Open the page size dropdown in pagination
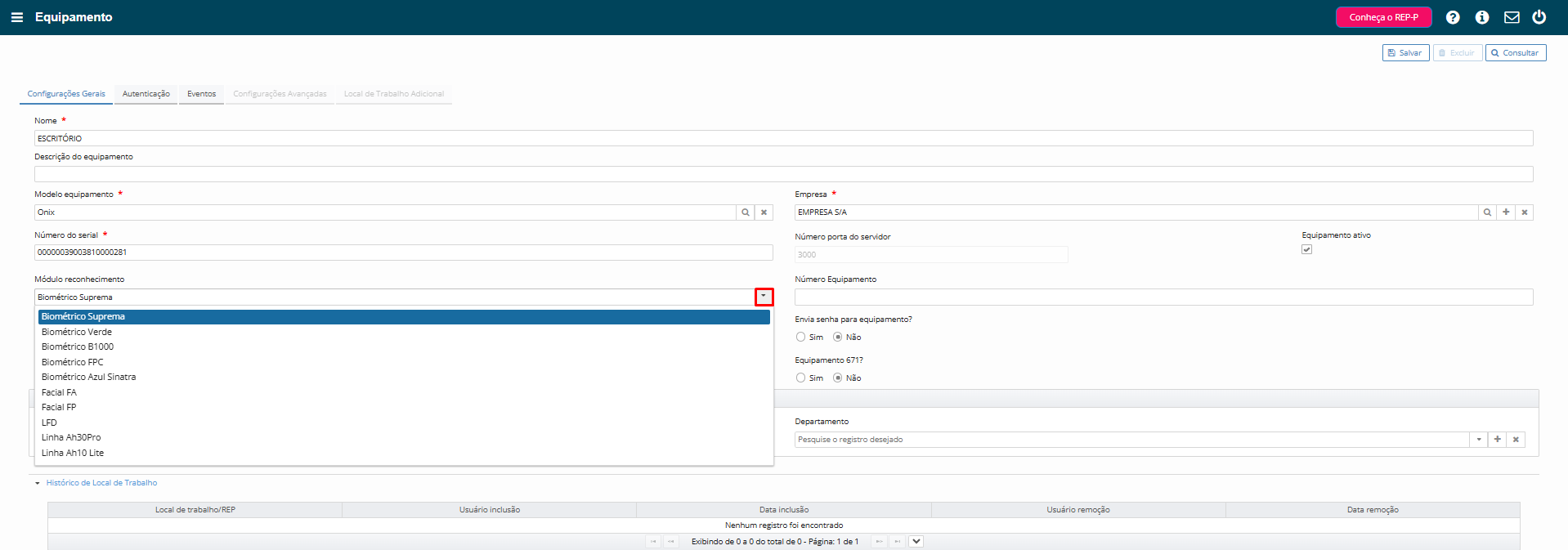 (916, 542)
